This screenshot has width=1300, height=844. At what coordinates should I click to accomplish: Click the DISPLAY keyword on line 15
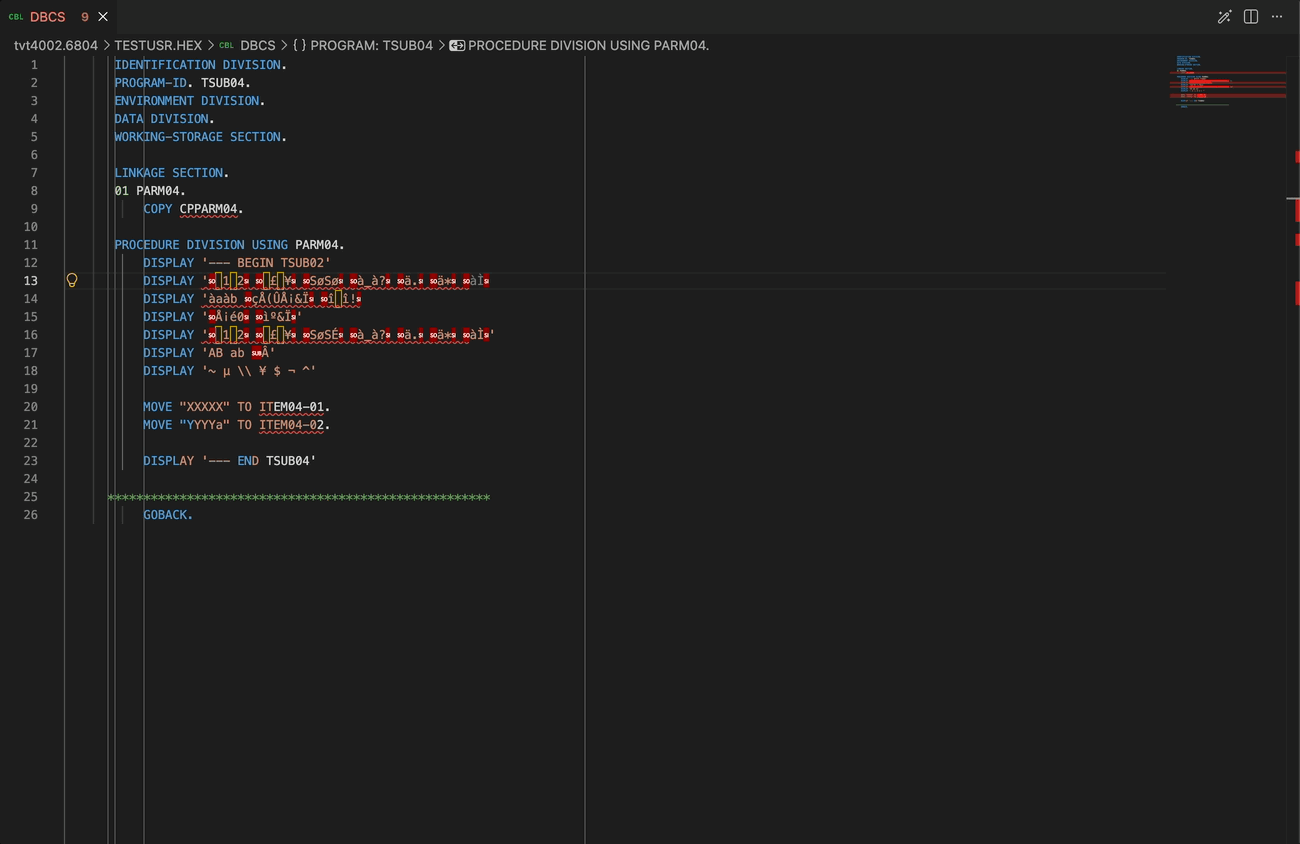click(x=169, y=316)
